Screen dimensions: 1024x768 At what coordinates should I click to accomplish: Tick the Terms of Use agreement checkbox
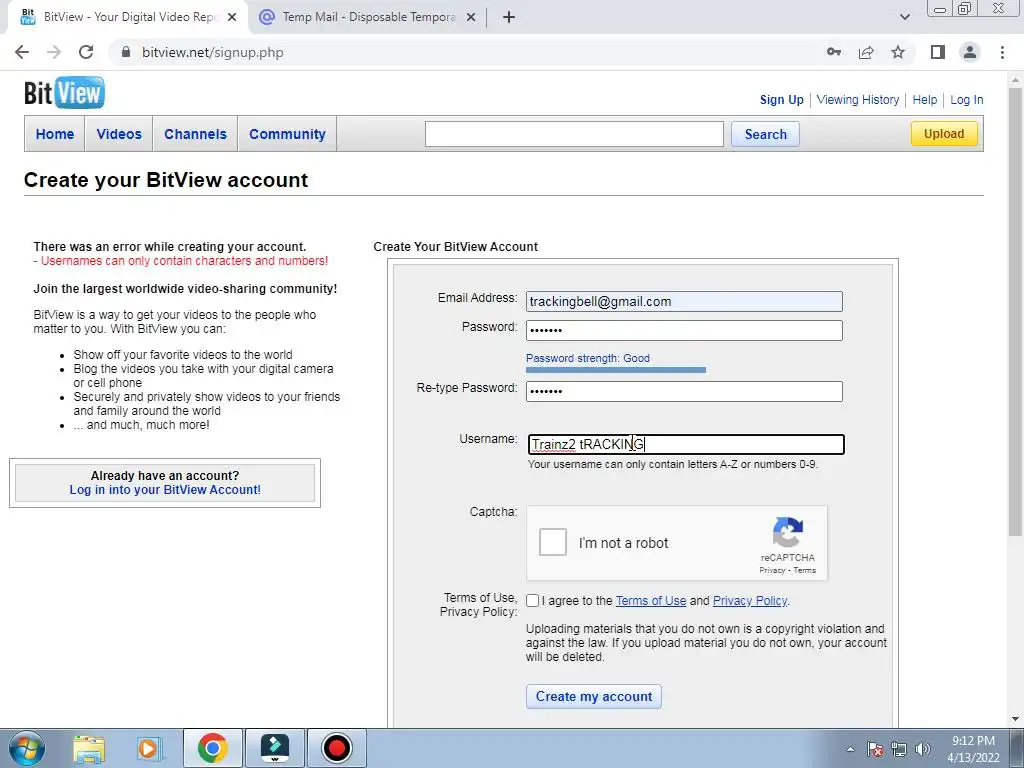(x=533, y=601)
